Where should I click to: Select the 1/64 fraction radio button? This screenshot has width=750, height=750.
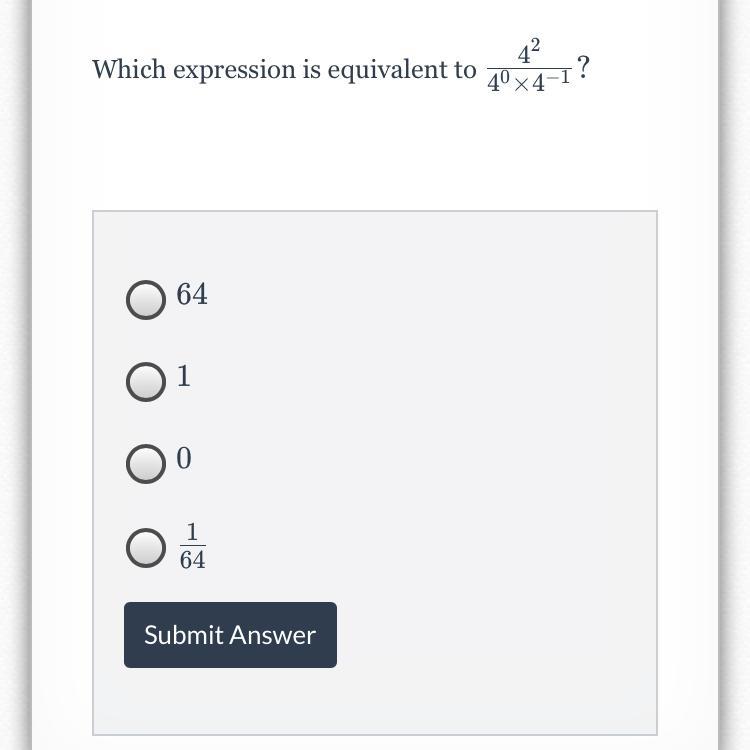pyautogui.click(x=146, y=548)
